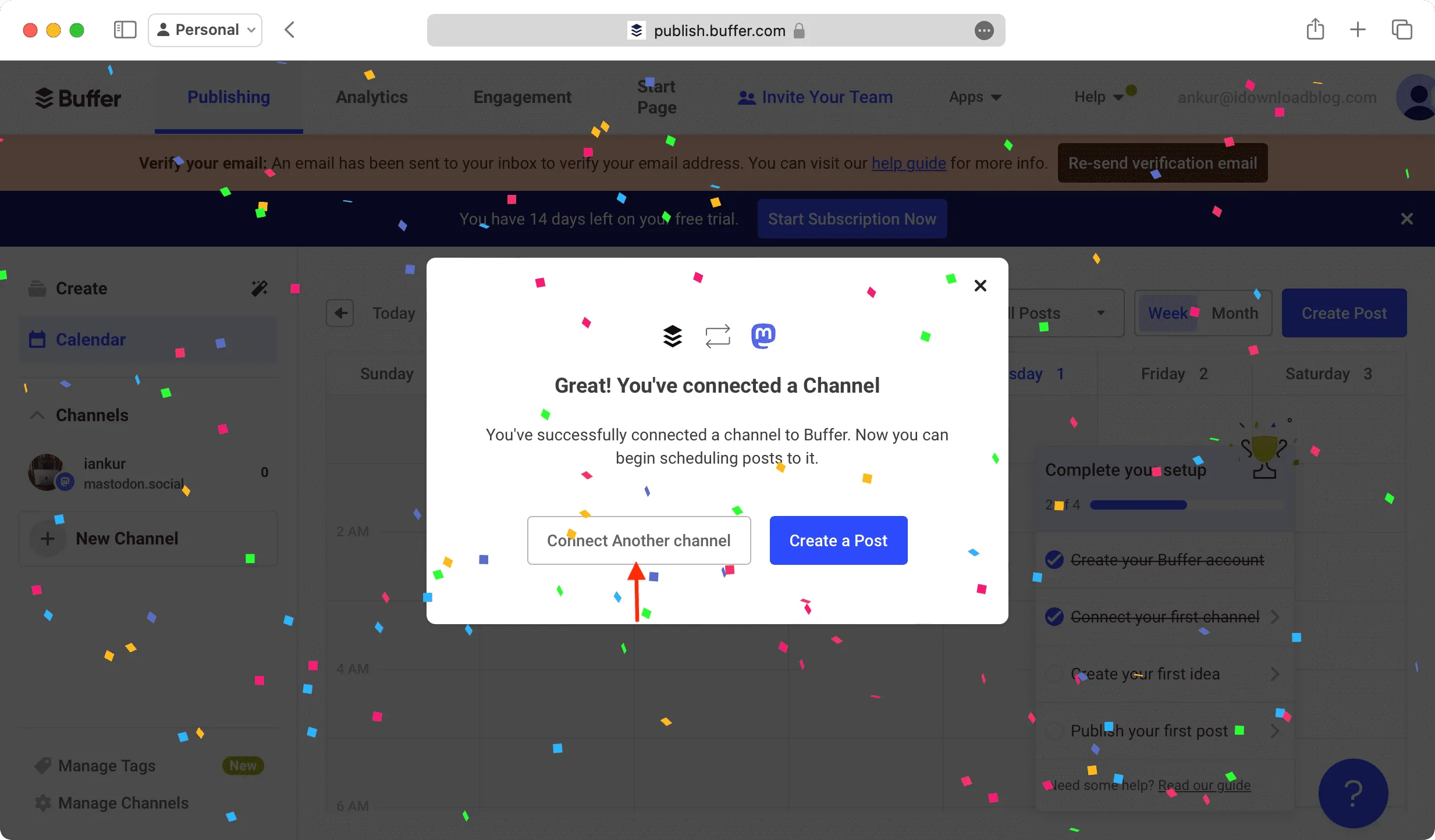
Task: Switch calendar to Month view
Action: tap(1235, 313)
